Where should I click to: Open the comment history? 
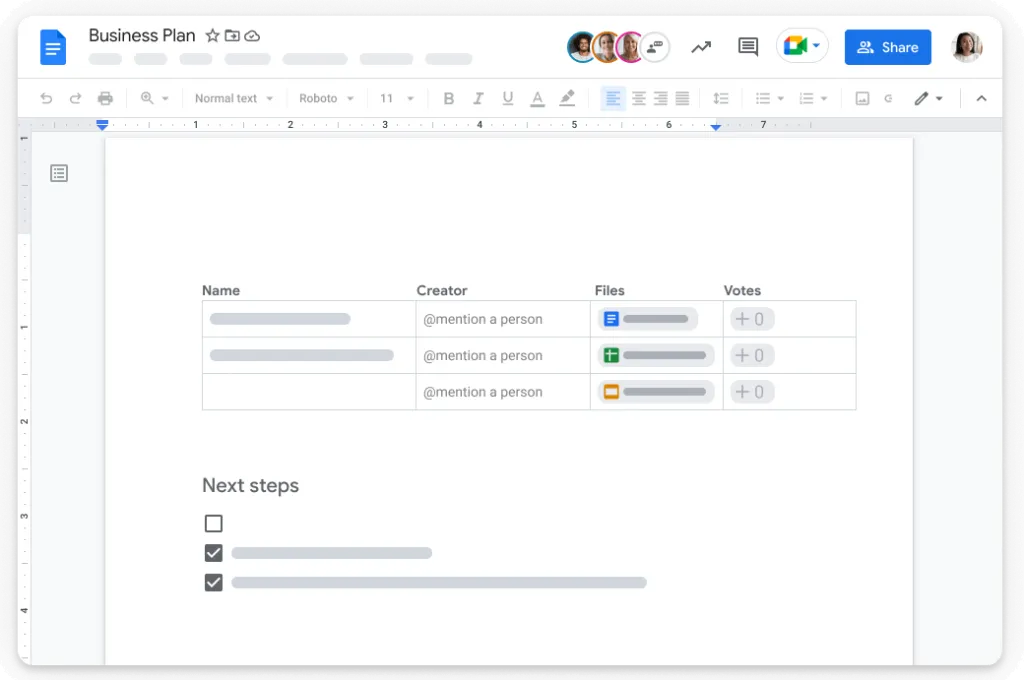click(747, 46)
